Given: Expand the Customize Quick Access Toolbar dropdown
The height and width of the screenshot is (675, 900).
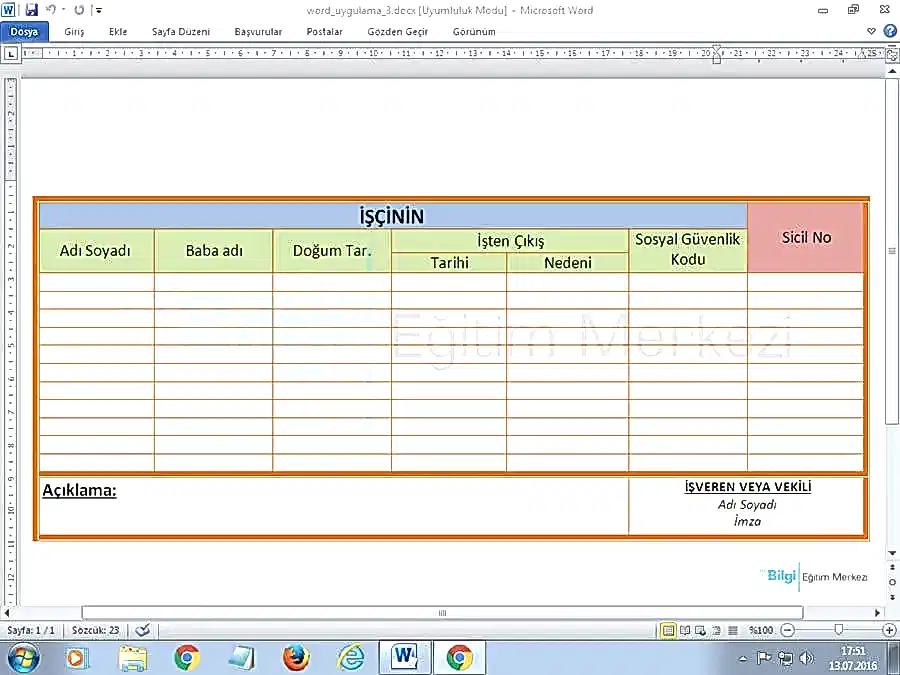Looking at the screenshot, I should pos(97,10).
